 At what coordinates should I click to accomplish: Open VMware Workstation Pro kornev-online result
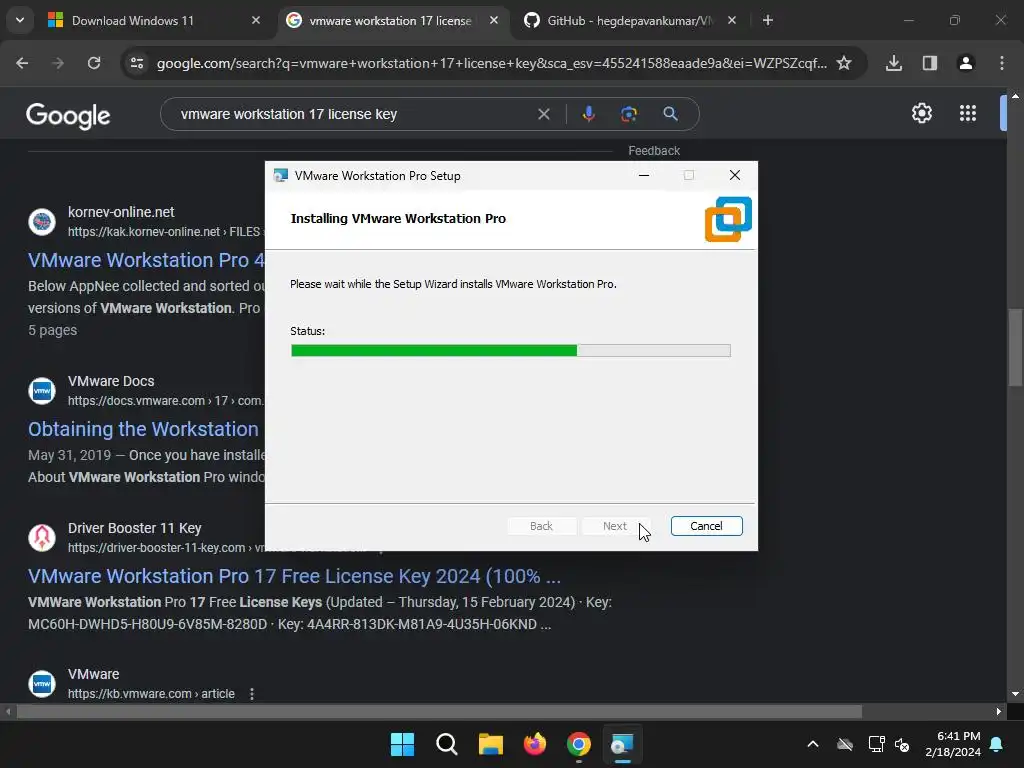pos(146,260)
